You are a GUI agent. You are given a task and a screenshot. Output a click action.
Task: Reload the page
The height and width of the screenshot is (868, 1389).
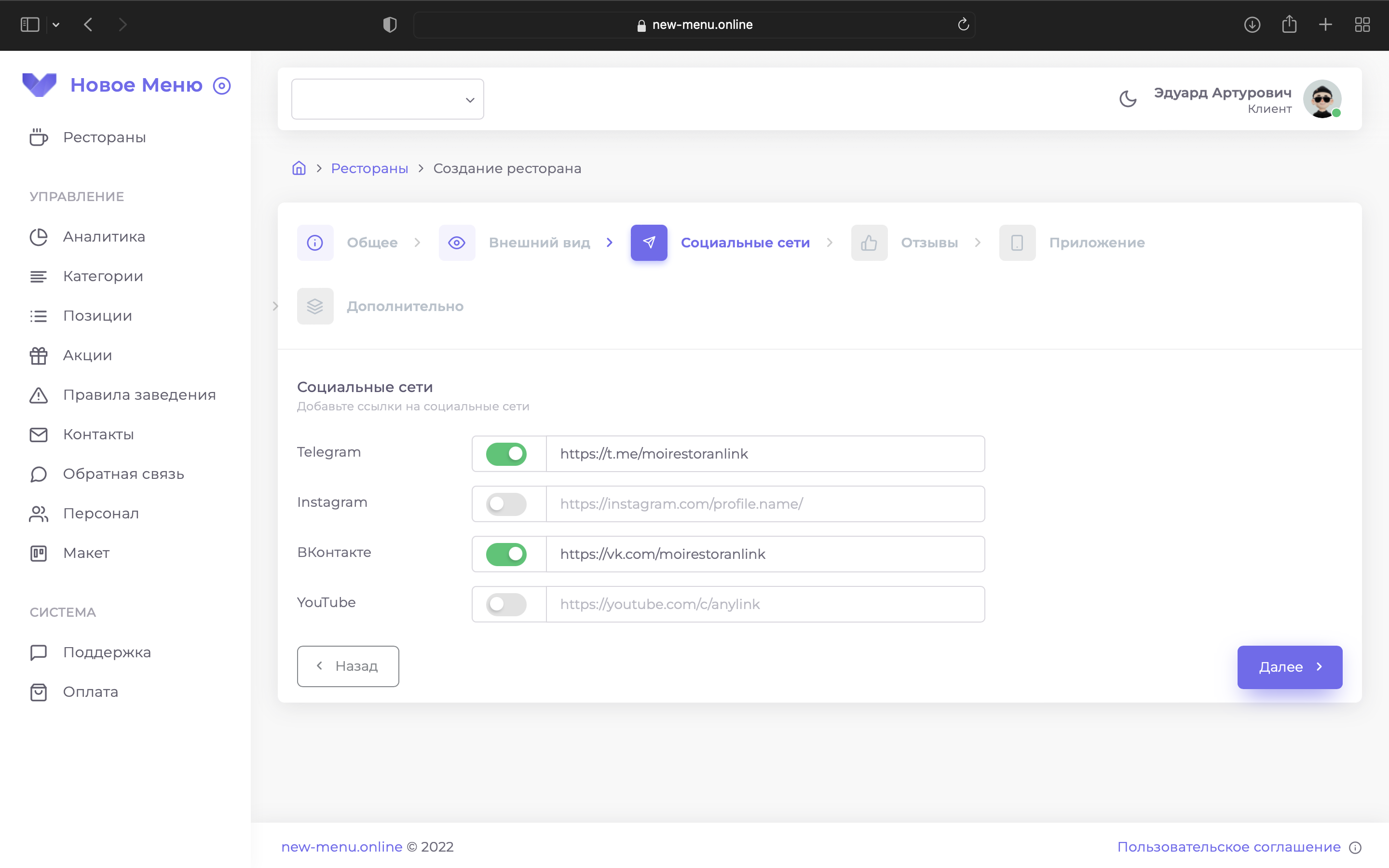click(x=963, y=24)
